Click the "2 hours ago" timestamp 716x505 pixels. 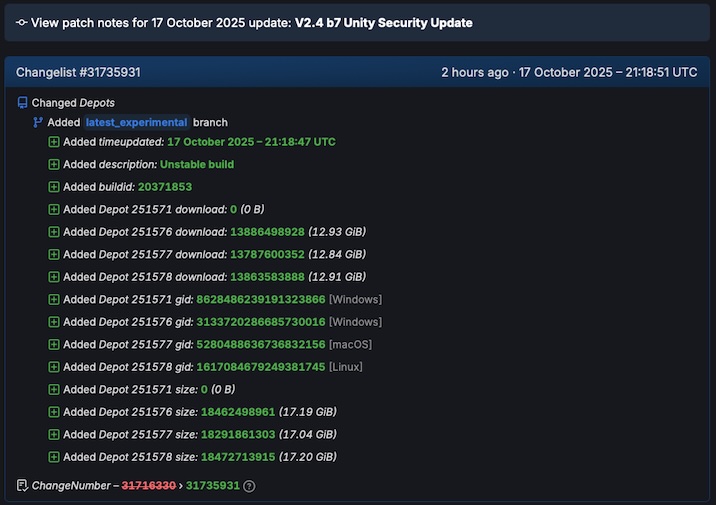[x=476, y=72]
